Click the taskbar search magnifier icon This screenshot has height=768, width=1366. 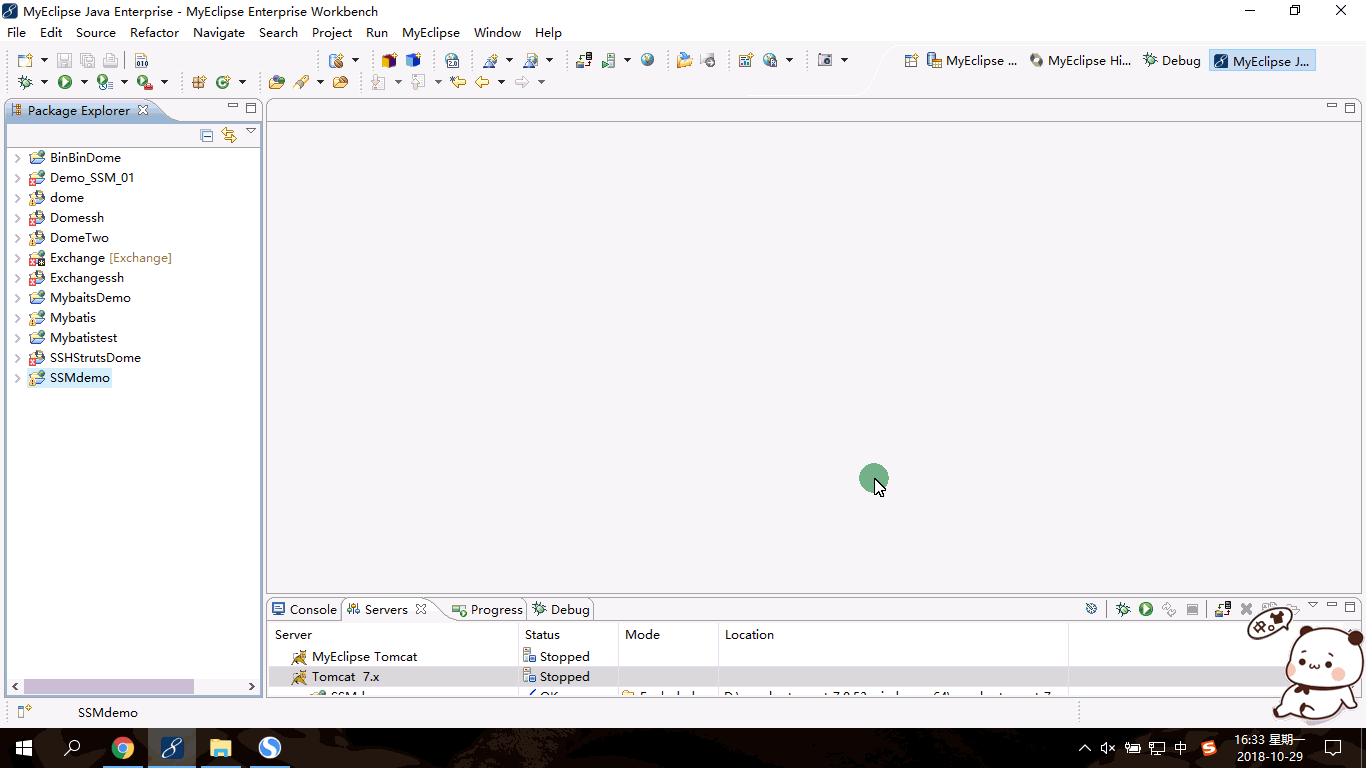tap(73, 748)
